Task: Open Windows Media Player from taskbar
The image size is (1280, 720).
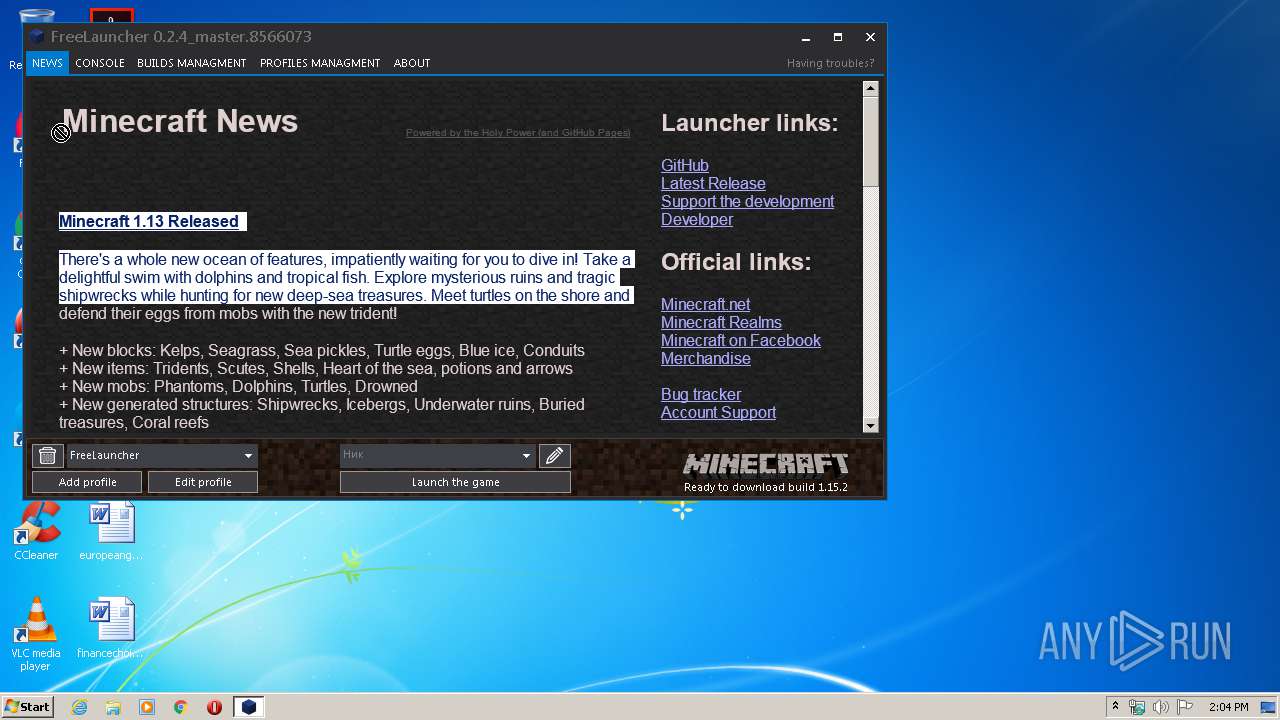Action: coord(147,707)
